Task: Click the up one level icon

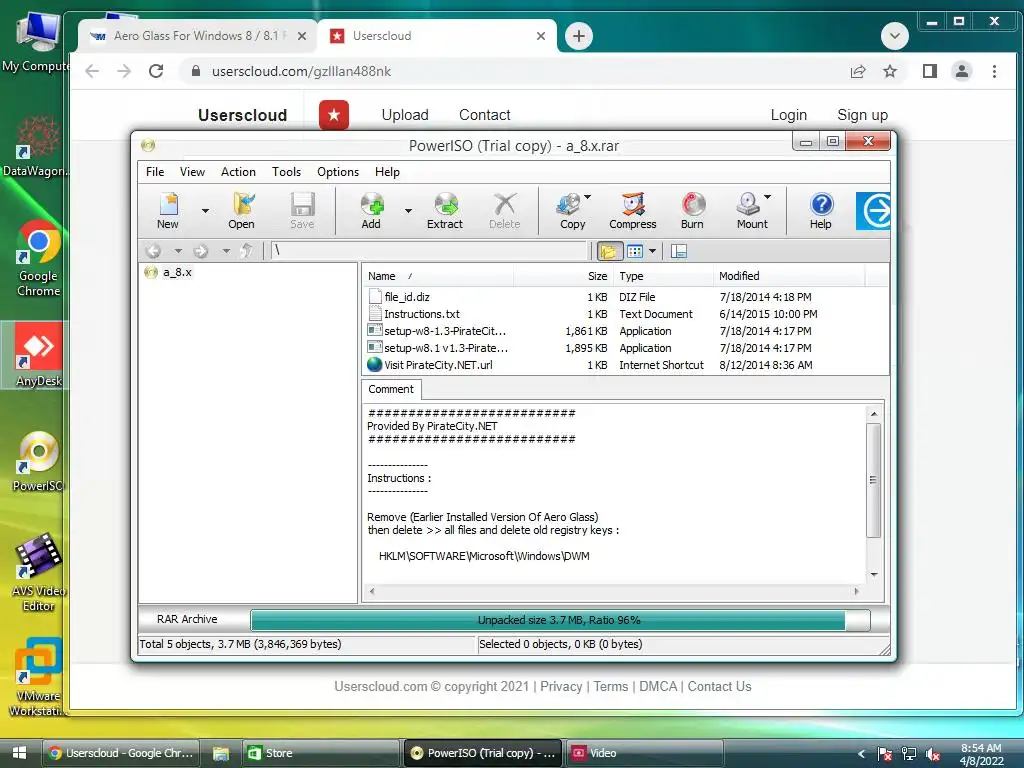Action: [246, 251]
